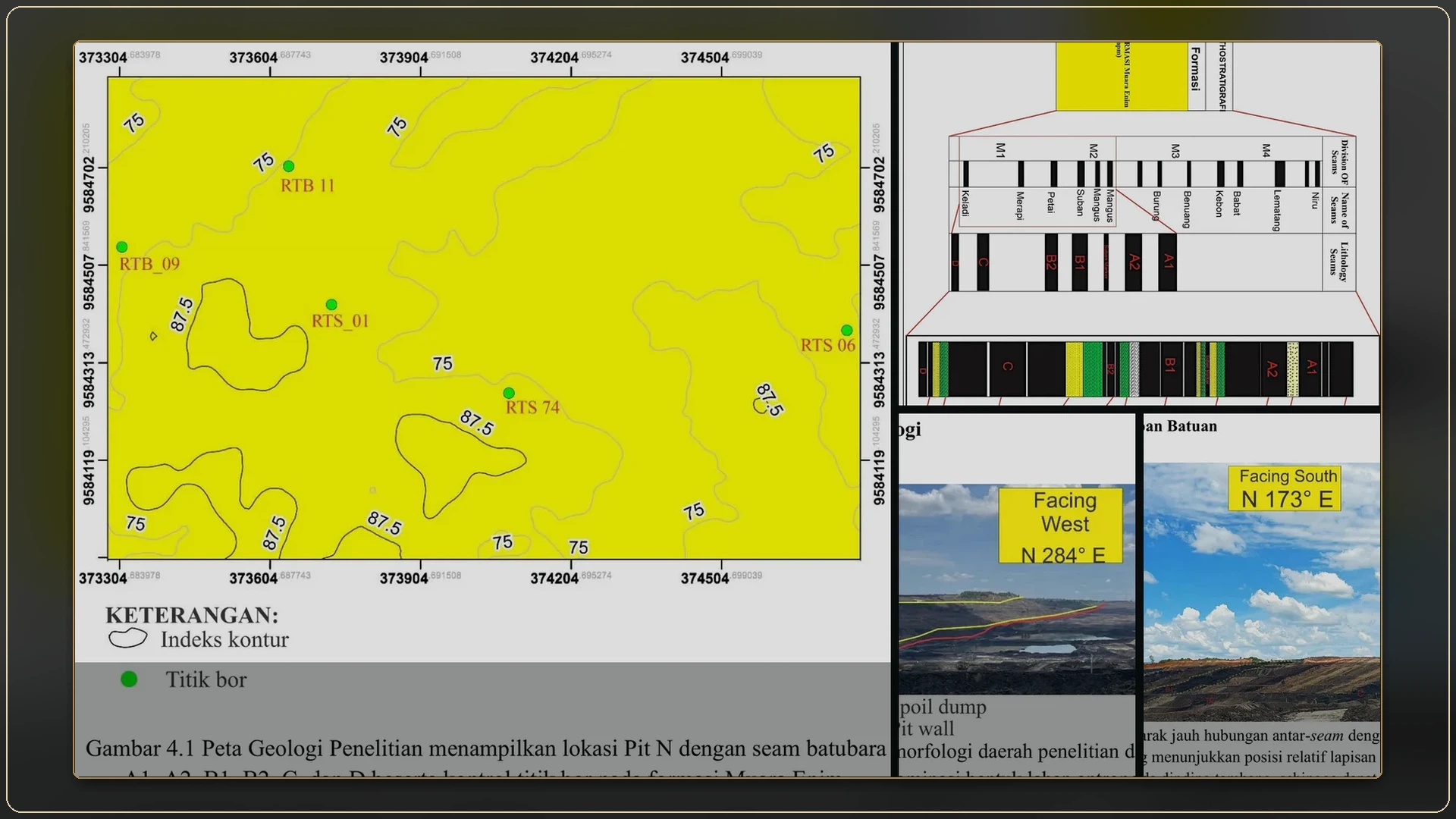Click the B2 seam bar in Lithology Seams row
The width and height of the screenshot is (1456, 819).
[1051, 262]
